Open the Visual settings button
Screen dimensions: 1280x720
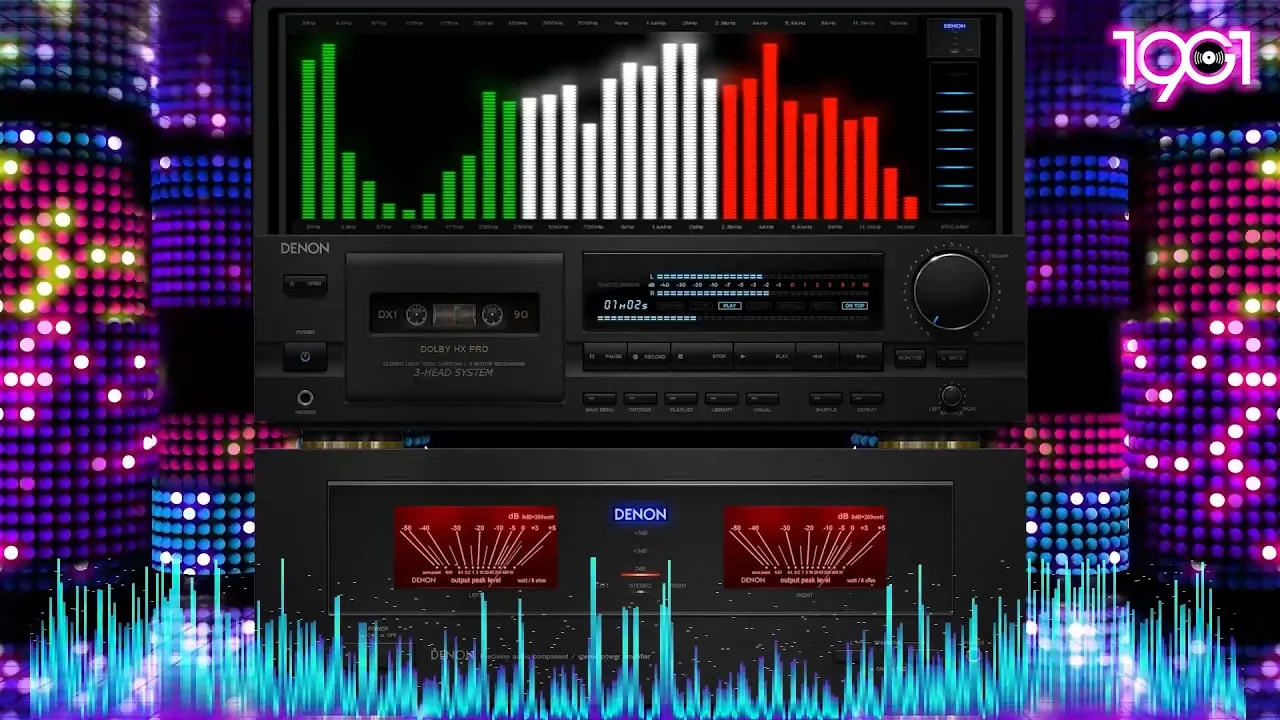[762, 398]
